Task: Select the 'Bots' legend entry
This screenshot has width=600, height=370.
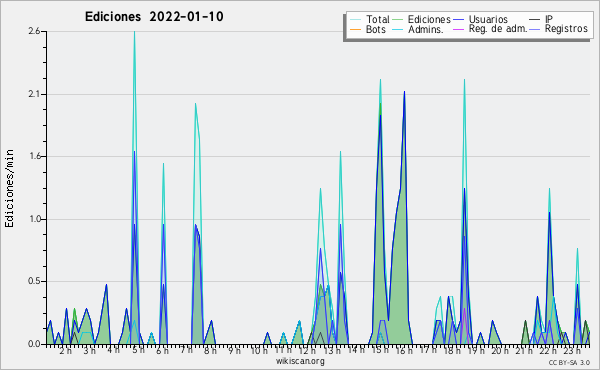Action: click(x=375, y=29)
